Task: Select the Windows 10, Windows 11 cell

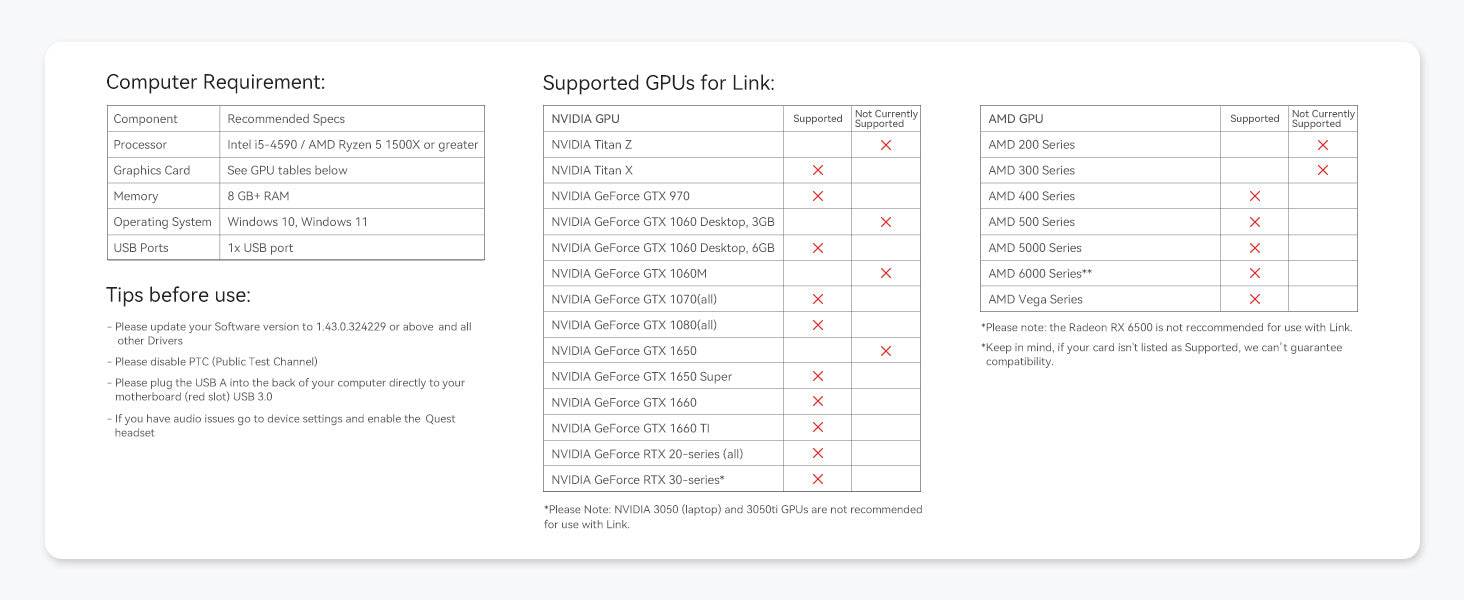Action: pyautogui.click(x=297, y=222)
